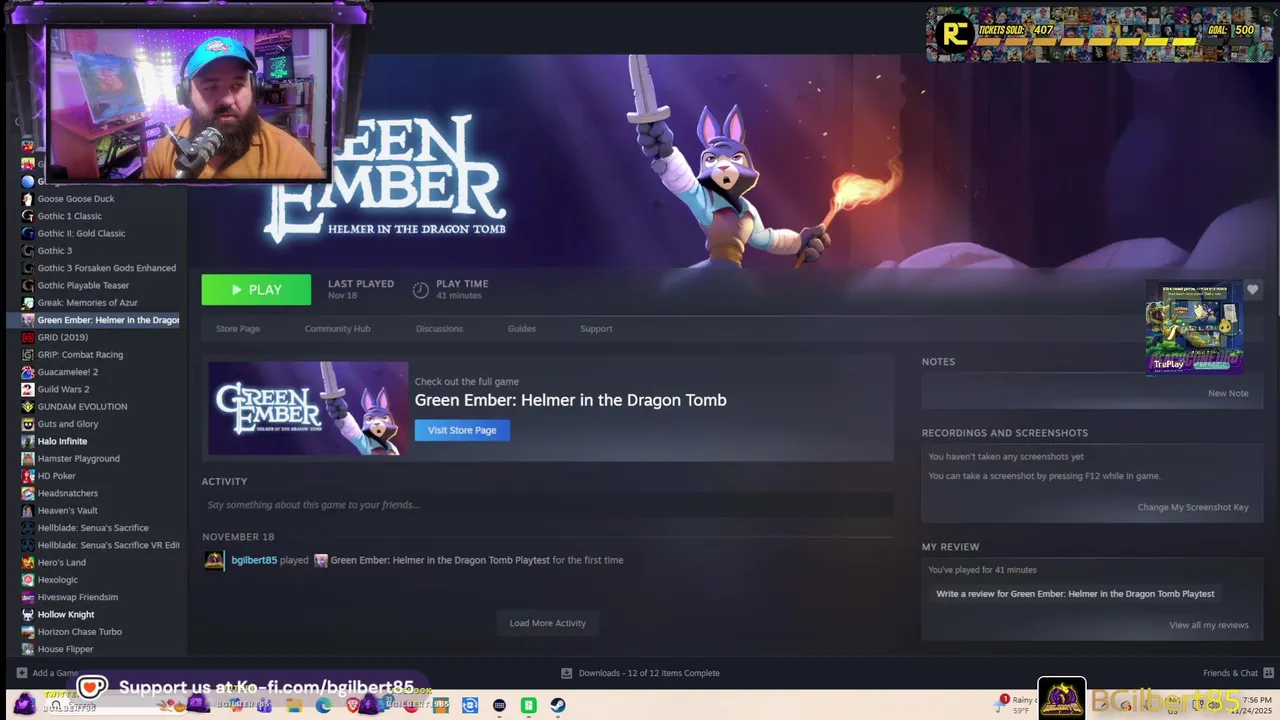Click the Green Ember full game banner thumbnail

click(x=308, y=408)
